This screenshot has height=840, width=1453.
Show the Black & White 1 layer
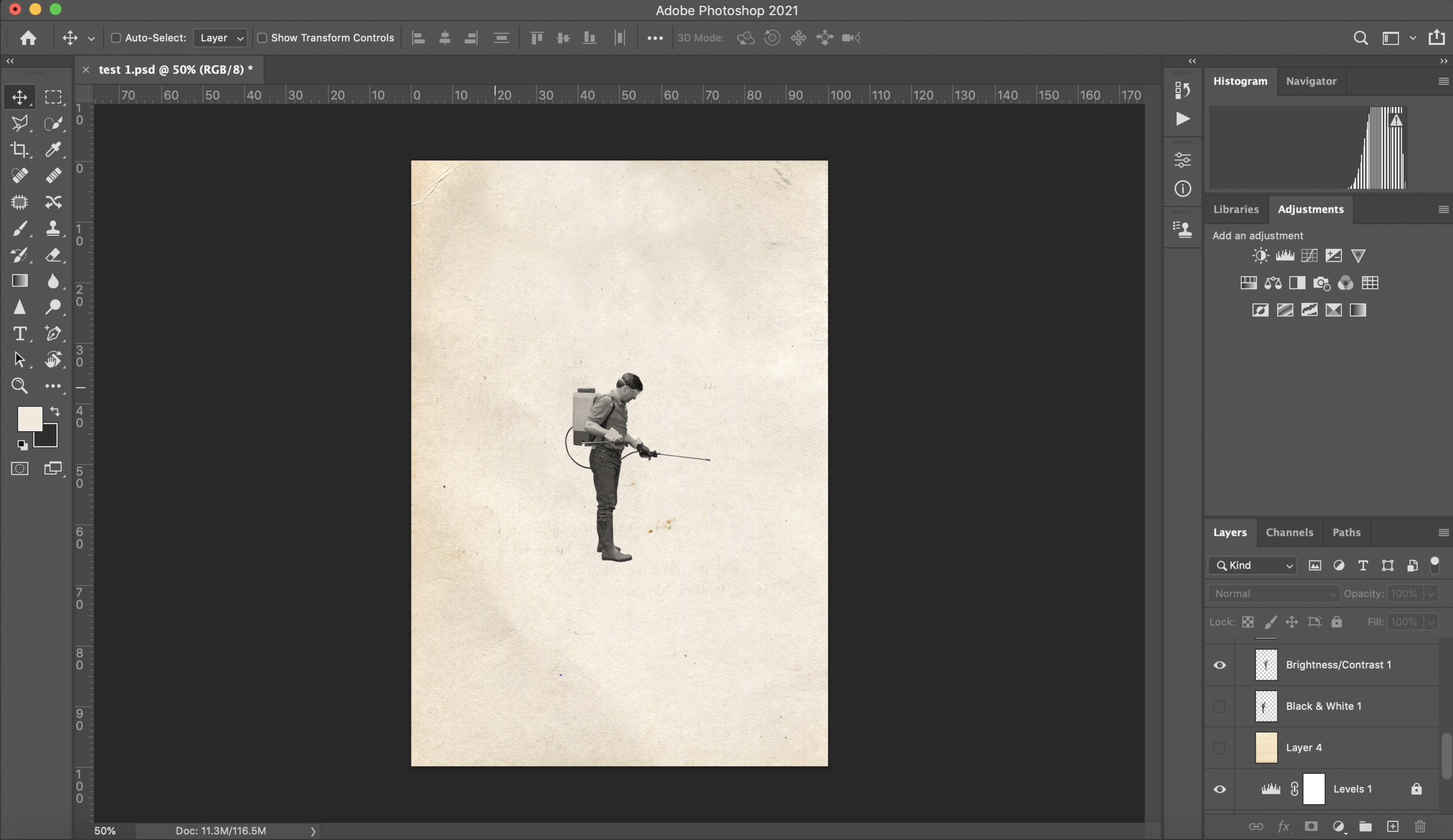click(x=1219, y=706)
